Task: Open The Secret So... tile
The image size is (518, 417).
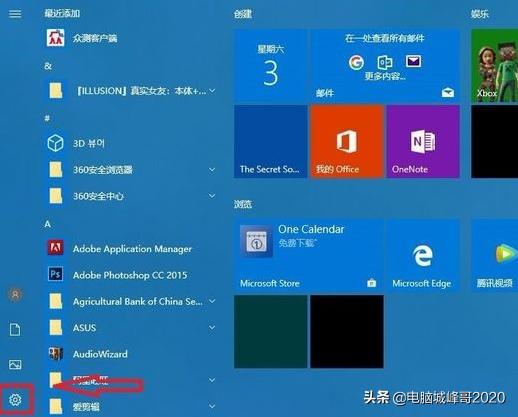Action: tap(270, 141)
